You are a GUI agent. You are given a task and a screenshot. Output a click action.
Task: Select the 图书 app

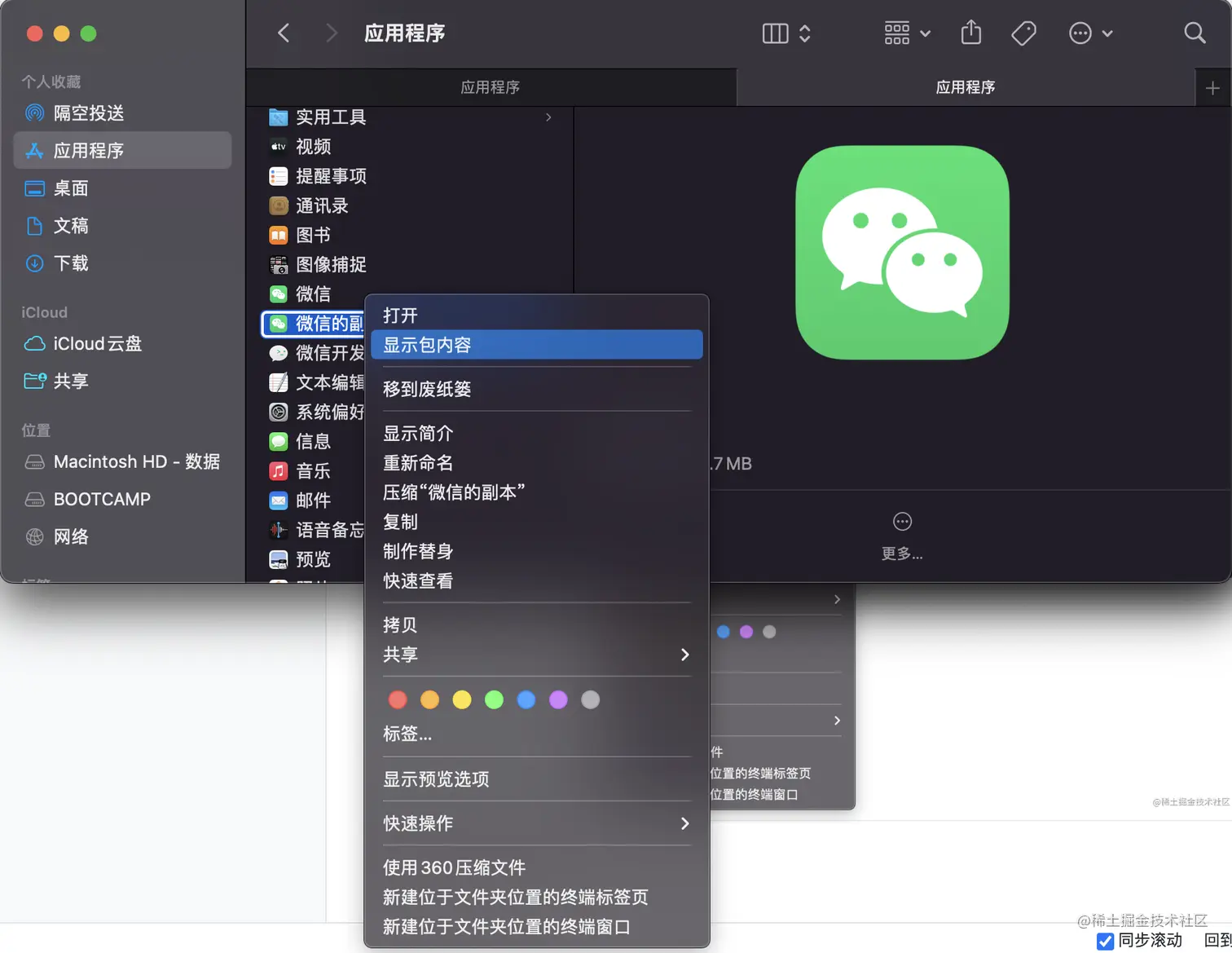pyautogui.click(x=313, y=236)
